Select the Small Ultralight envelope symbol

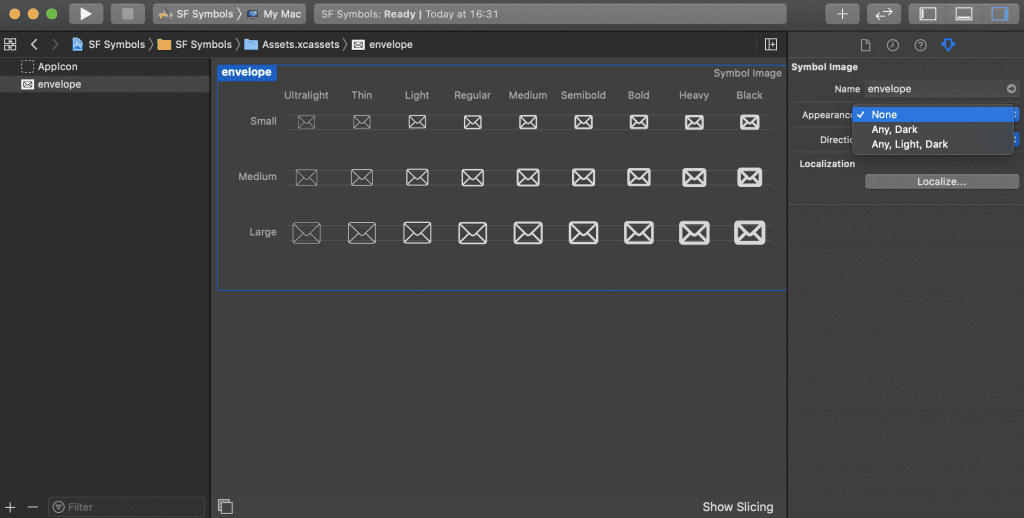point(306,122)
